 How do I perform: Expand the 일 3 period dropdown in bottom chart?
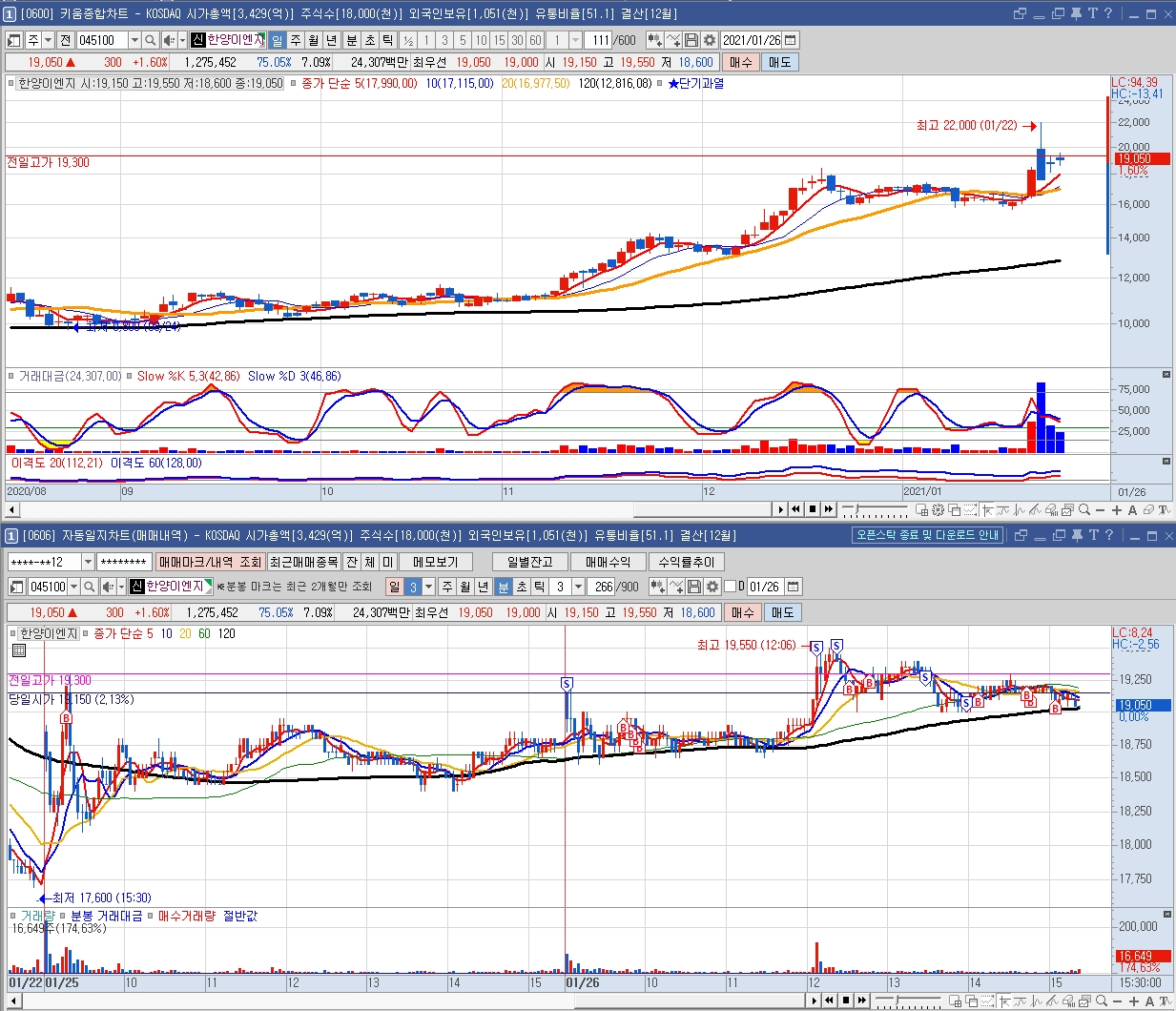click(x=428, y=587)
